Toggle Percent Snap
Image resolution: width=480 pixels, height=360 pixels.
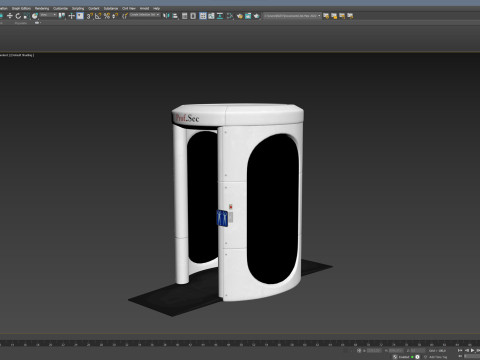pos(107,16)
